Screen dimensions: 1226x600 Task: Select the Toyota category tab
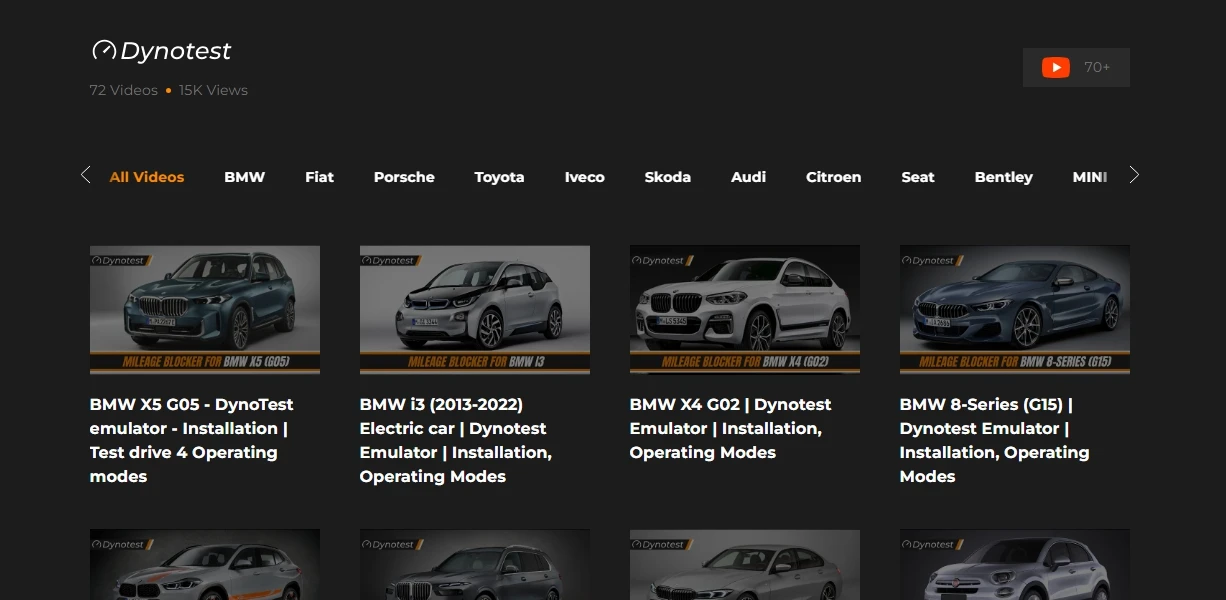point(499,177)
